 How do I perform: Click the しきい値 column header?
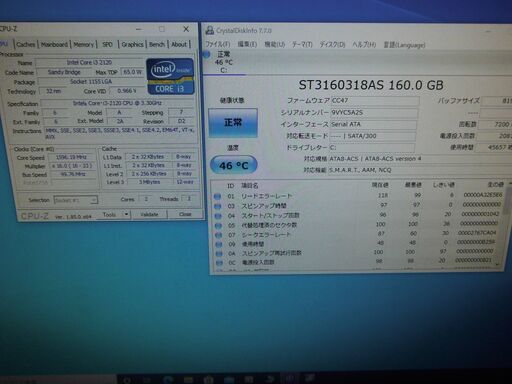coord(444,185)
